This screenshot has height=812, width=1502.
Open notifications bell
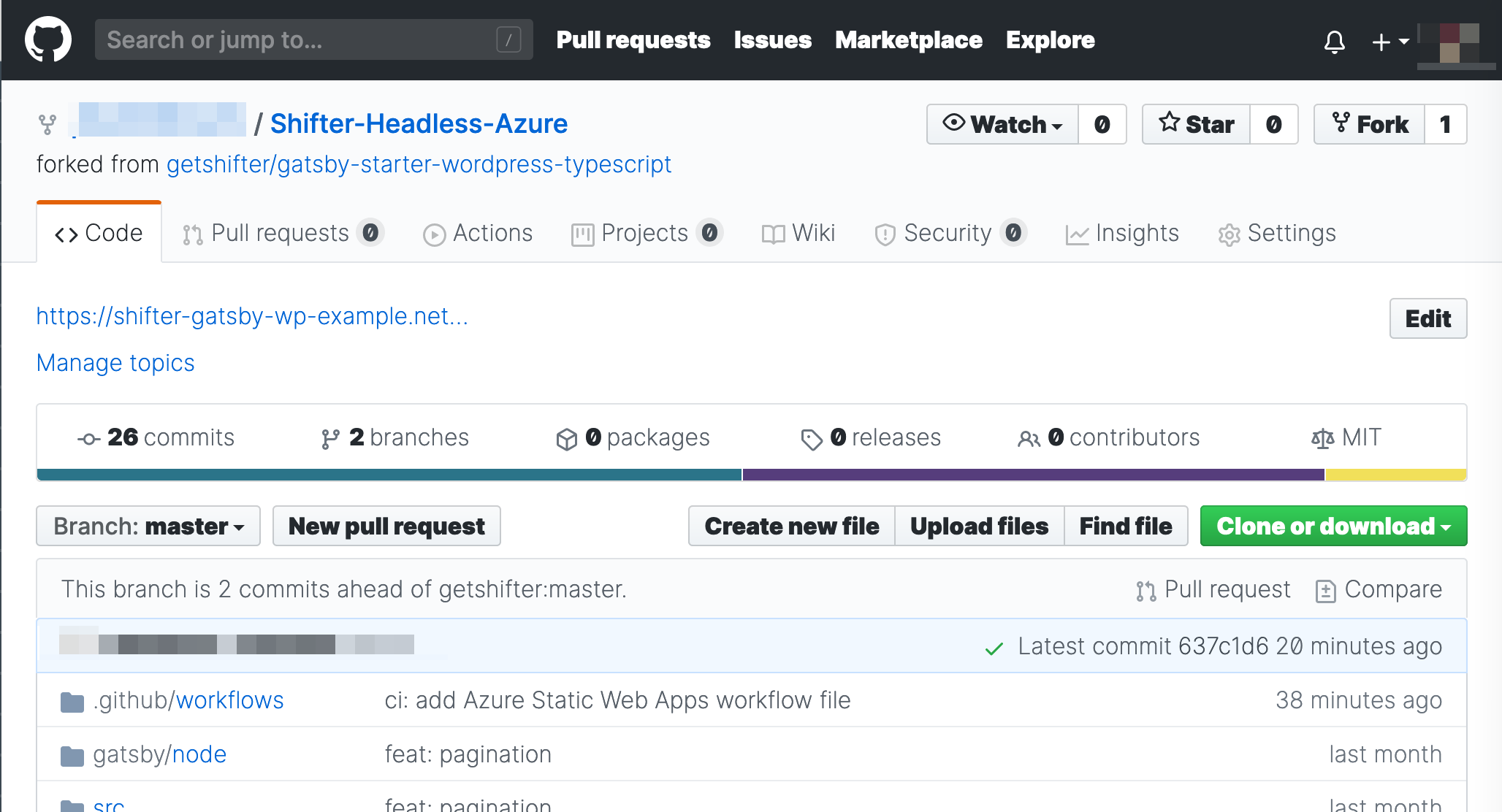pyautogui.click(x=1334, y=42)
